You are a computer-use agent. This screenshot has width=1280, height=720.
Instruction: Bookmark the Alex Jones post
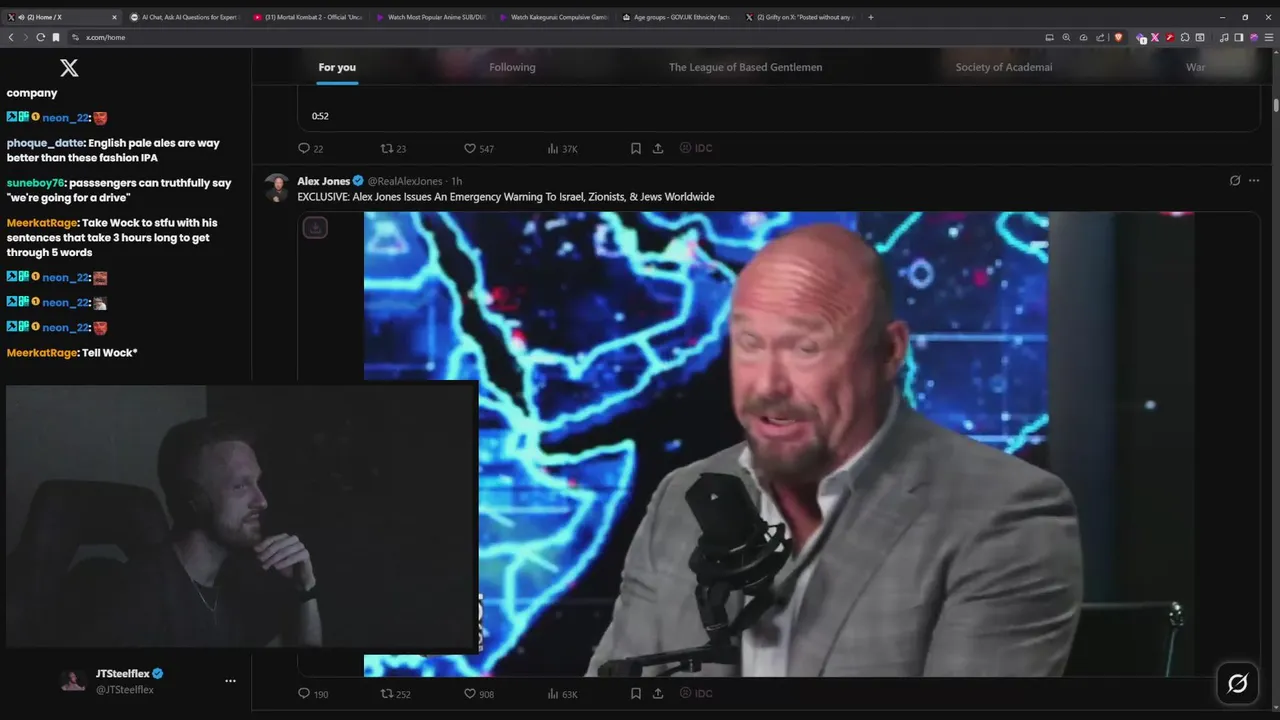(x=635, y=693)
